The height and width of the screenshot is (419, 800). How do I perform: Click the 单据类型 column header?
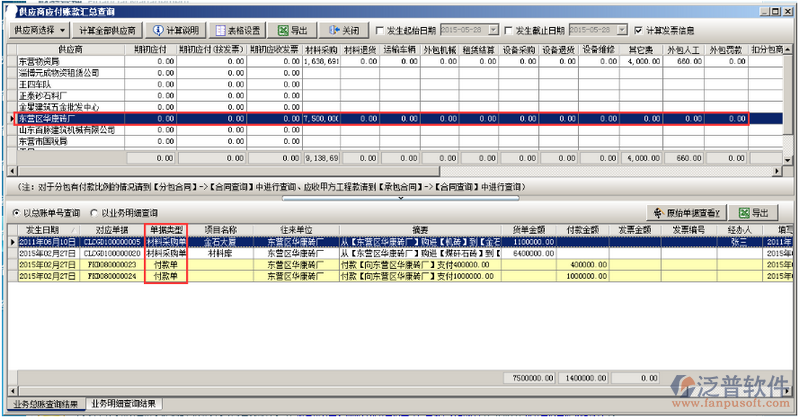pos(165,230)
